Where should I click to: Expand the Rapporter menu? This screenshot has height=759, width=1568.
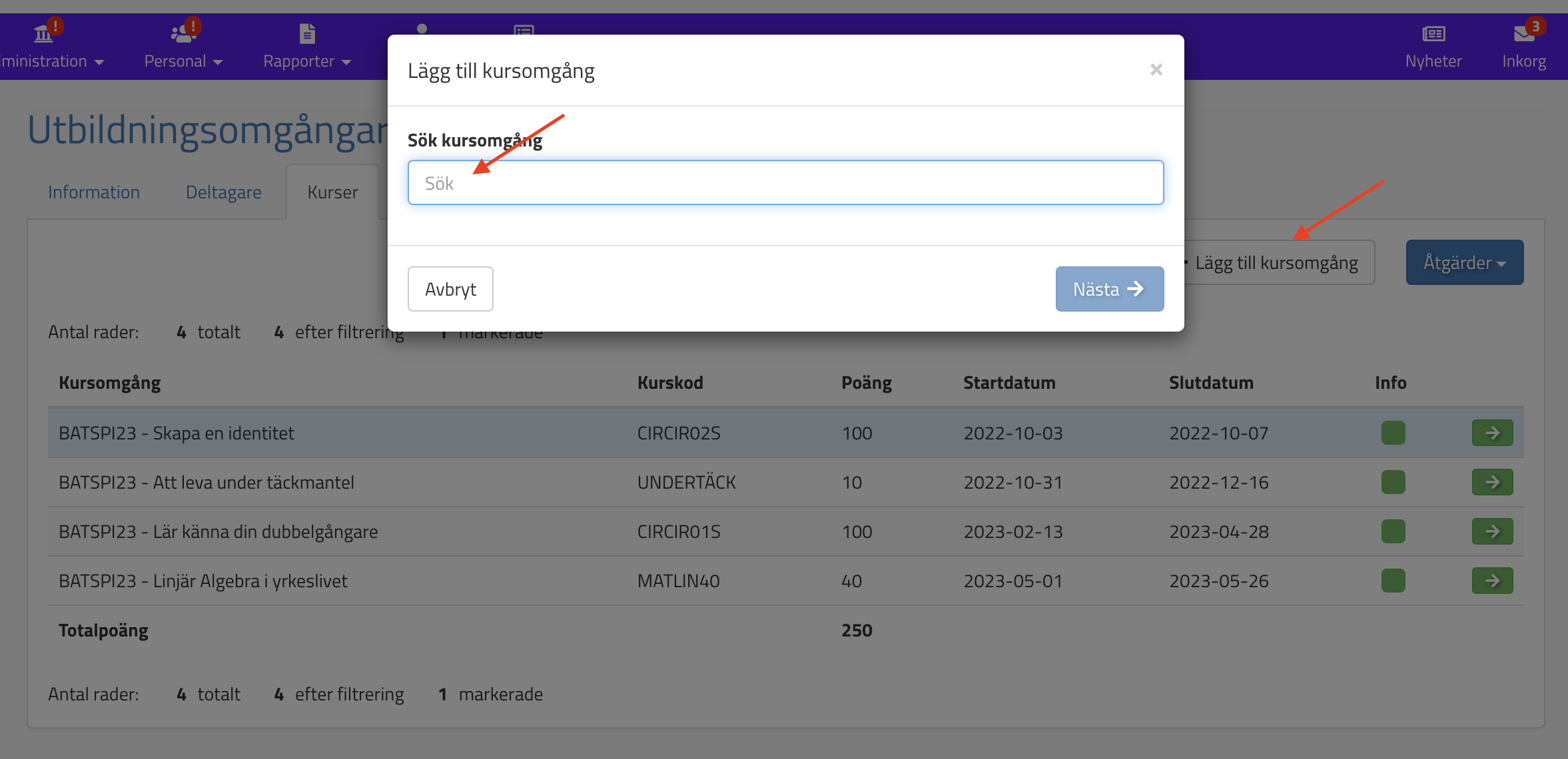pyautogui.click(x=306, y=61)
